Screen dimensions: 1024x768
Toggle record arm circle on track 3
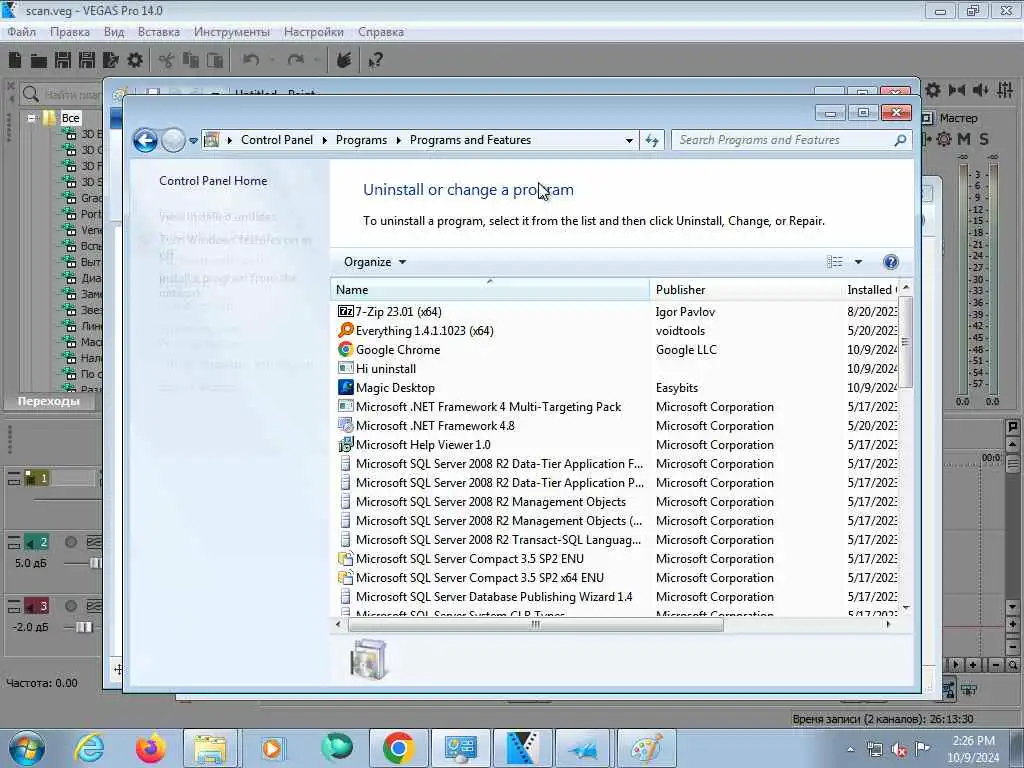tap(71, 606)
